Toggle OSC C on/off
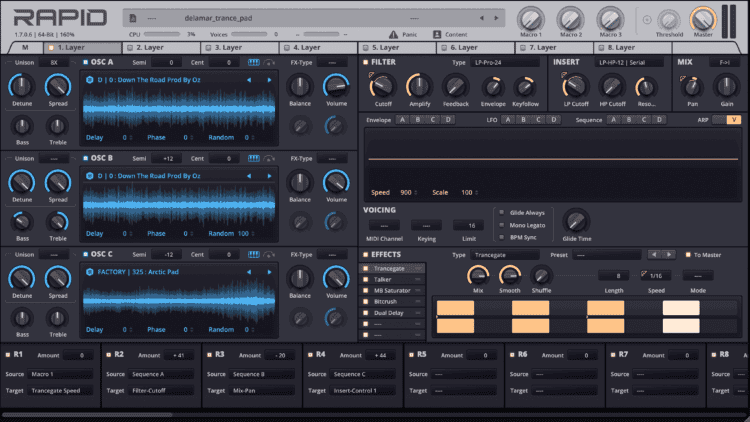Viewport: 750px width, 422px height. pyautogui.click(x=86, y=255)
